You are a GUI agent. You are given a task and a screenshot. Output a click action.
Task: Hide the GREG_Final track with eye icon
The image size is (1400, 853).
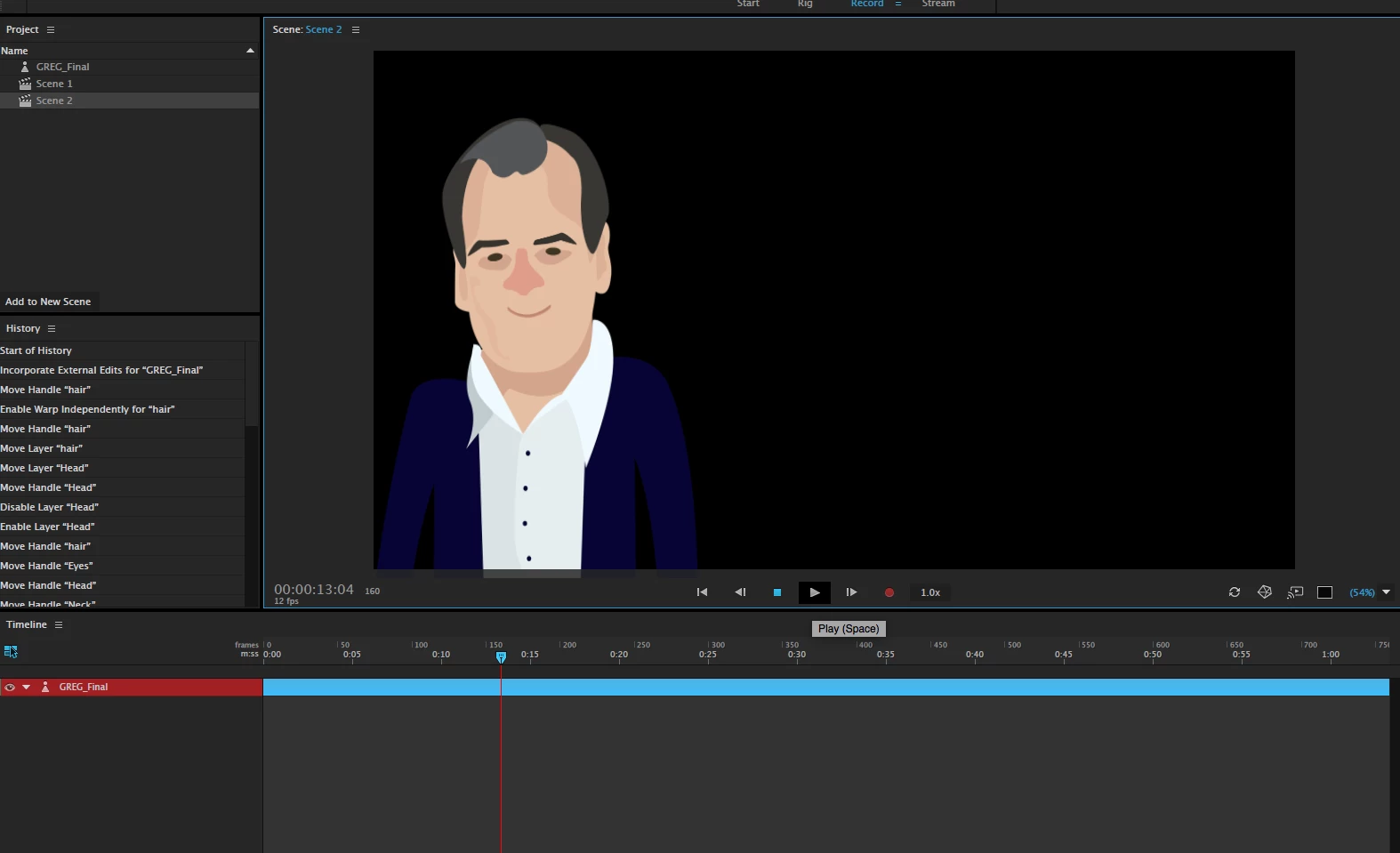(10, 687)
